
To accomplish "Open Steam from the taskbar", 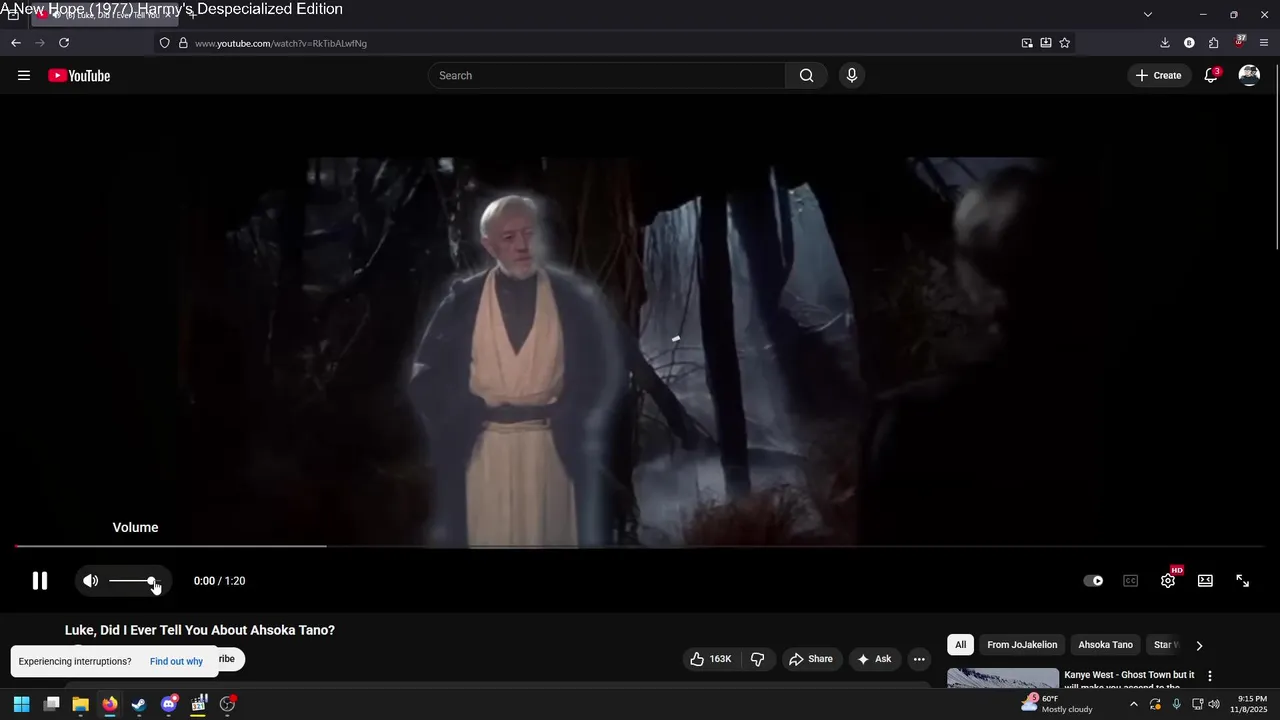I will tap(139, 704).
